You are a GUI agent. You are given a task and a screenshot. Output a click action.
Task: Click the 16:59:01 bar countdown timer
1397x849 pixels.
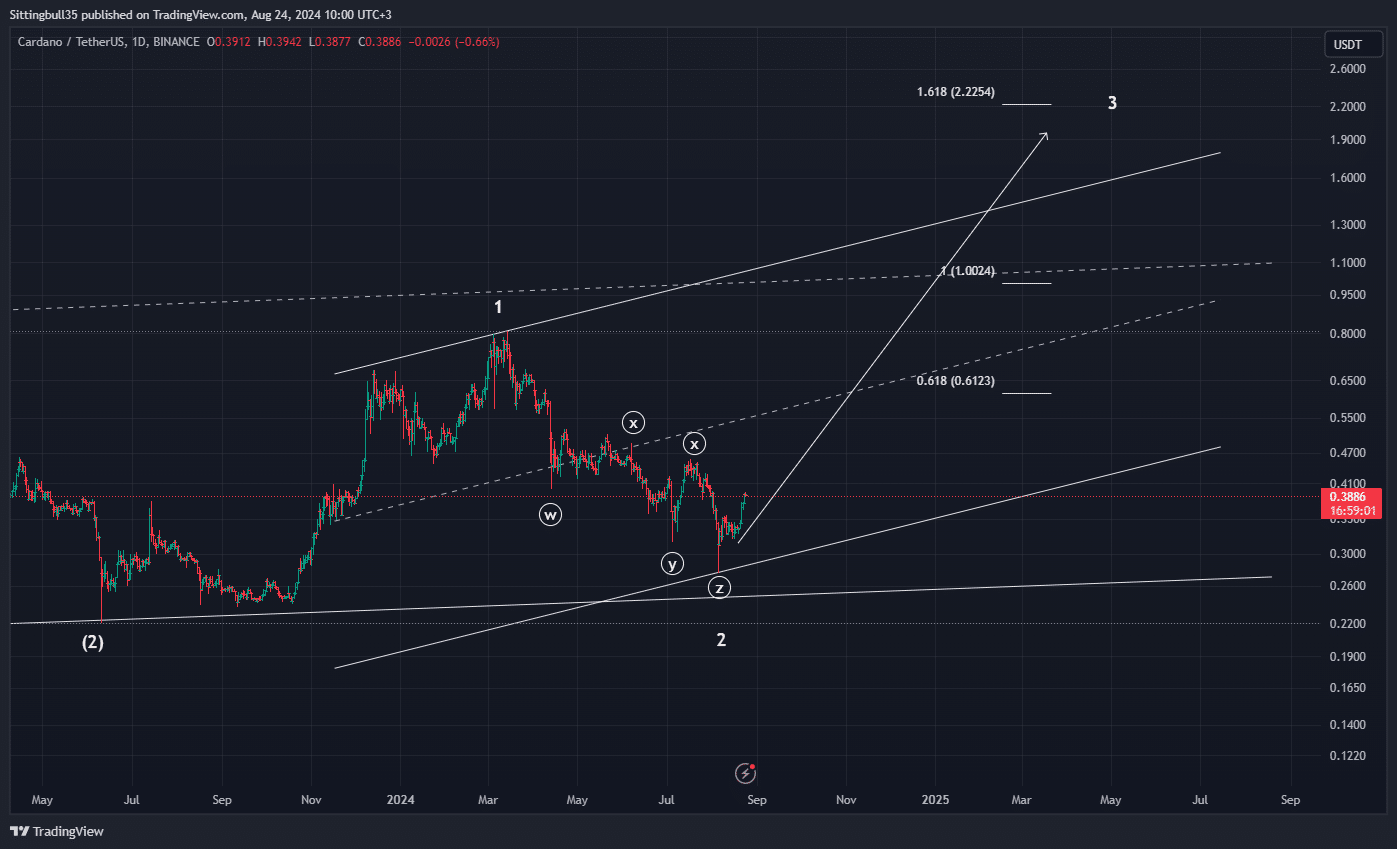pos(1353,510)
